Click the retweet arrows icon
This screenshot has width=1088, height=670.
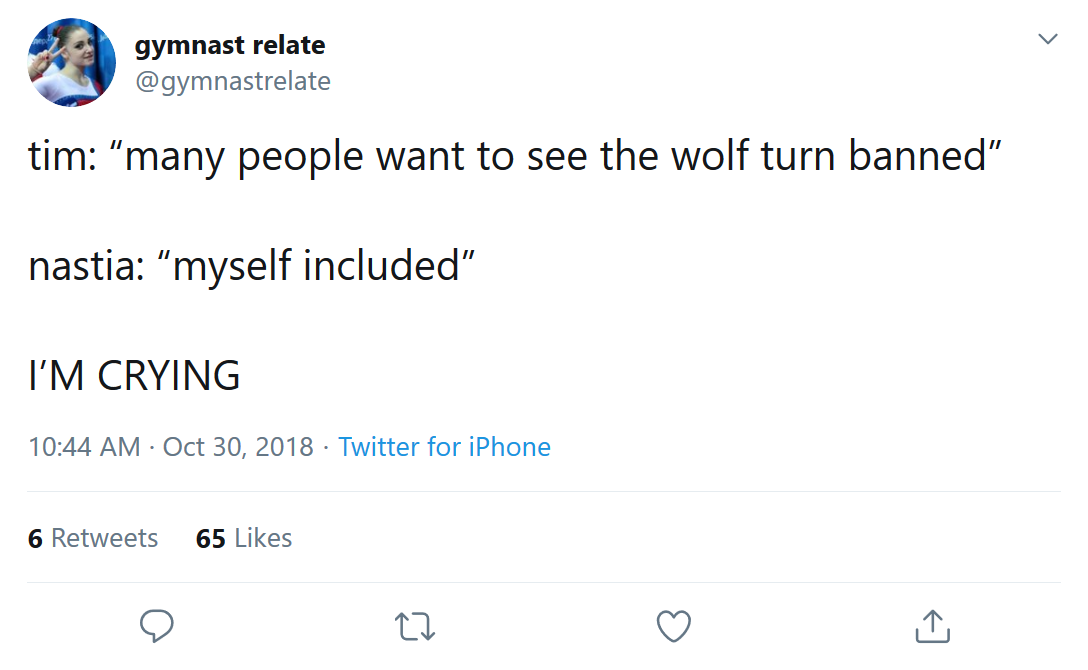pyautogui.click(x=415, y=626)
